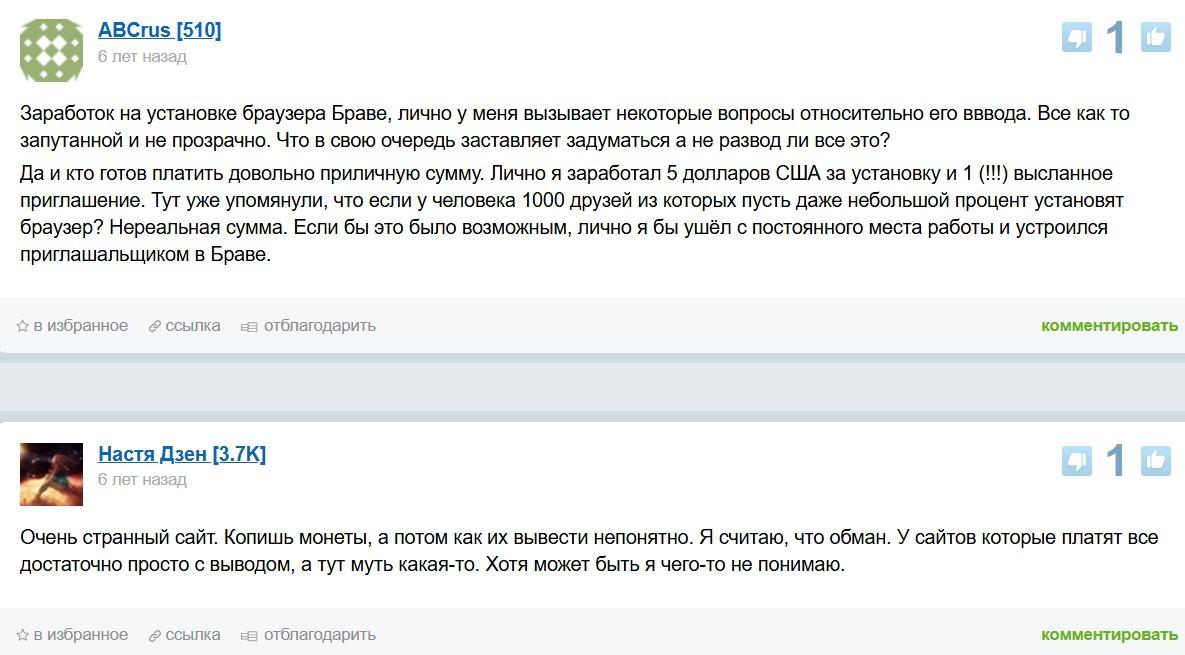This screenshot has width=1185, height=655.
Task: Comment on ABCrus's answer
Action: click(1109, 326)
